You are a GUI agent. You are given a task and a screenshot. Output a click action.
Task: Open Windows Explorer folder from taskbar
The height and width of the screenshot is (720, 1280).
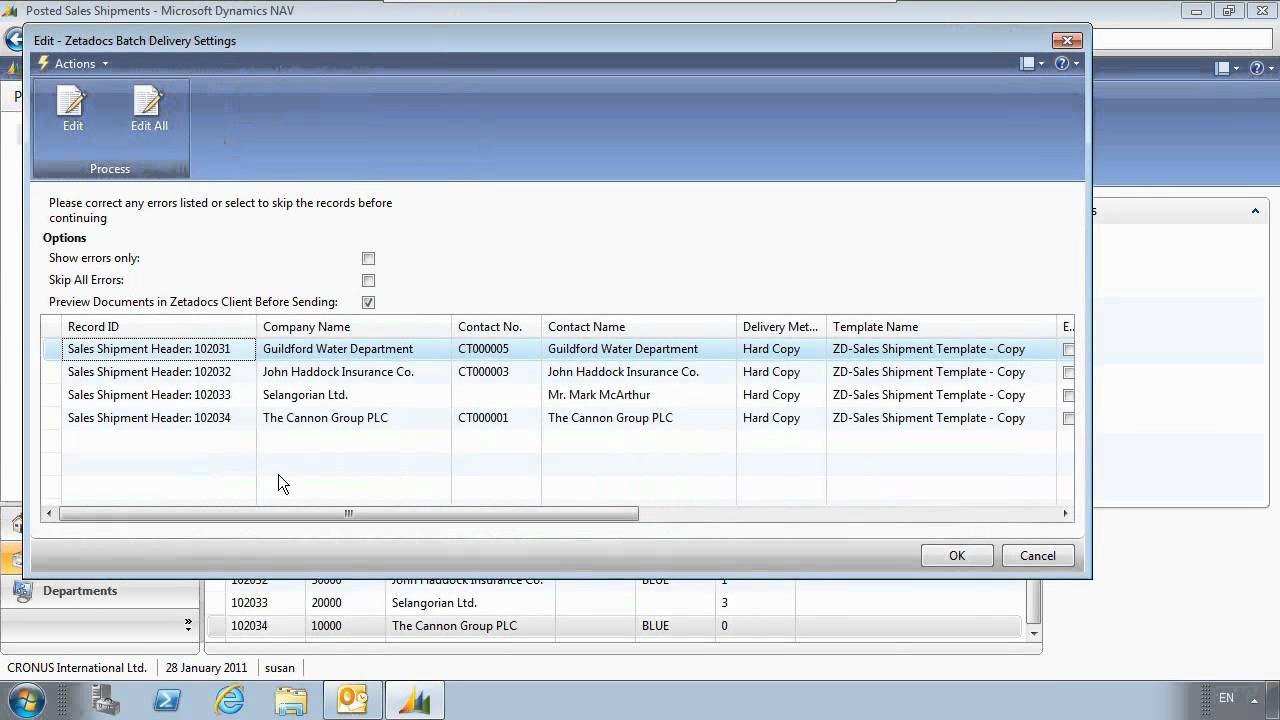click(x=291, y=699)
